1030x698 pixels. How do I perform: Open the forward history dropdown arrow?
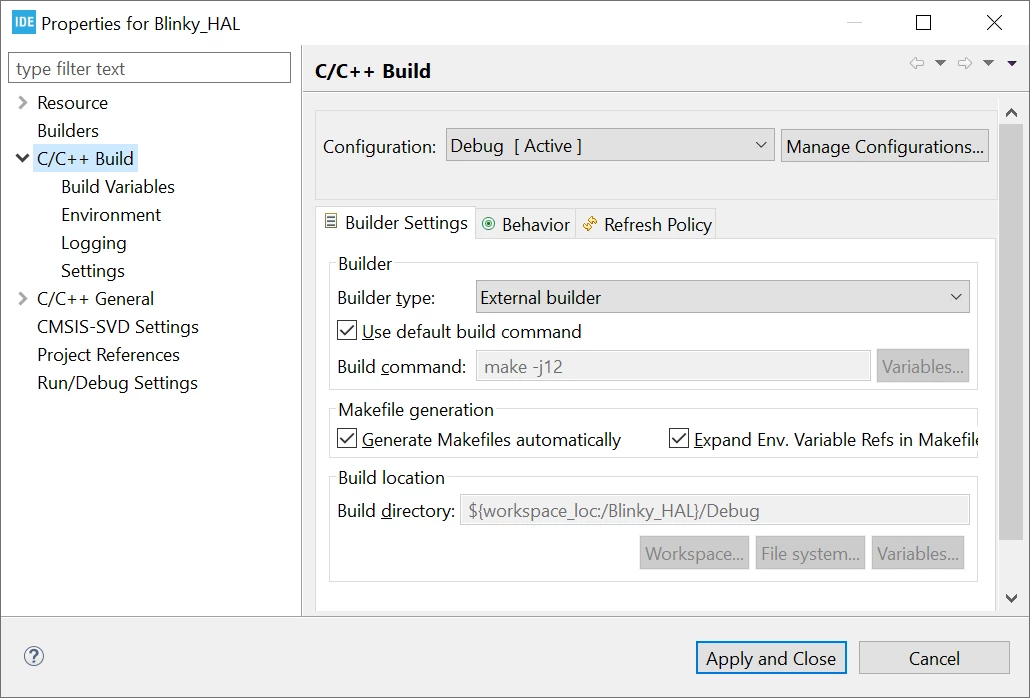988,63
